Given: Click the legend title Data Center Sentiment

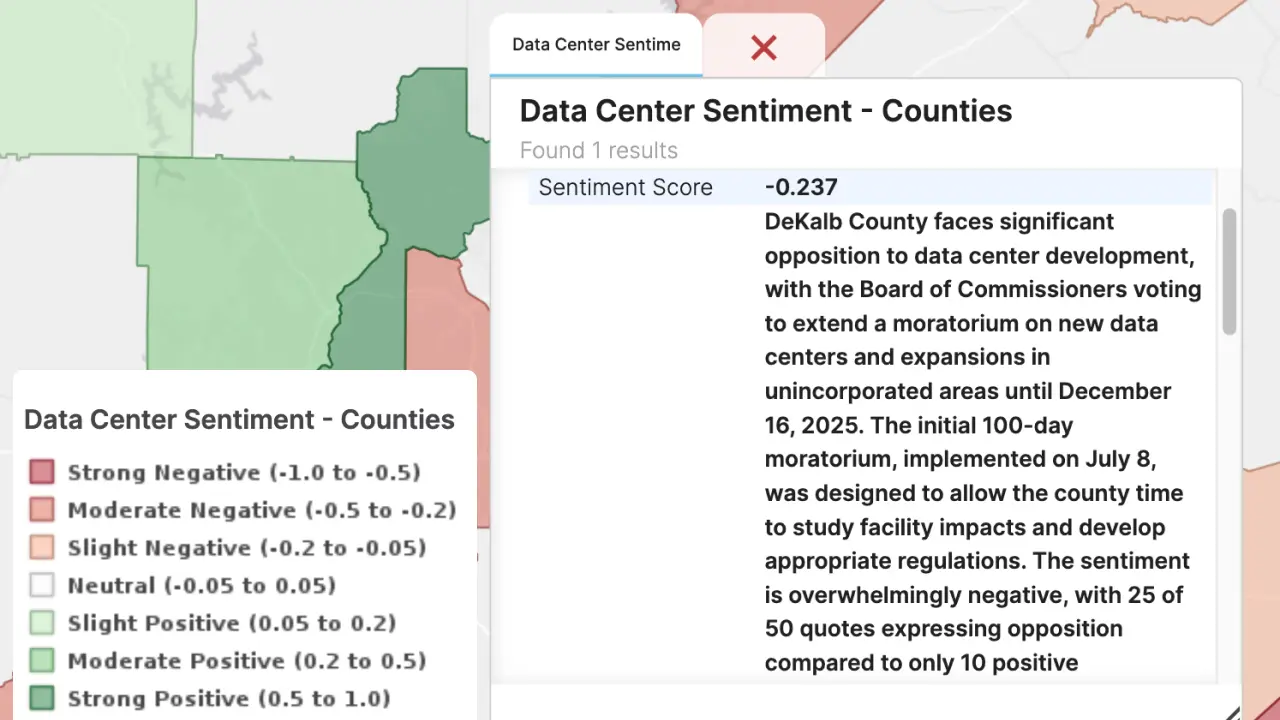Looking at the screenshot, I should [239, 419].
